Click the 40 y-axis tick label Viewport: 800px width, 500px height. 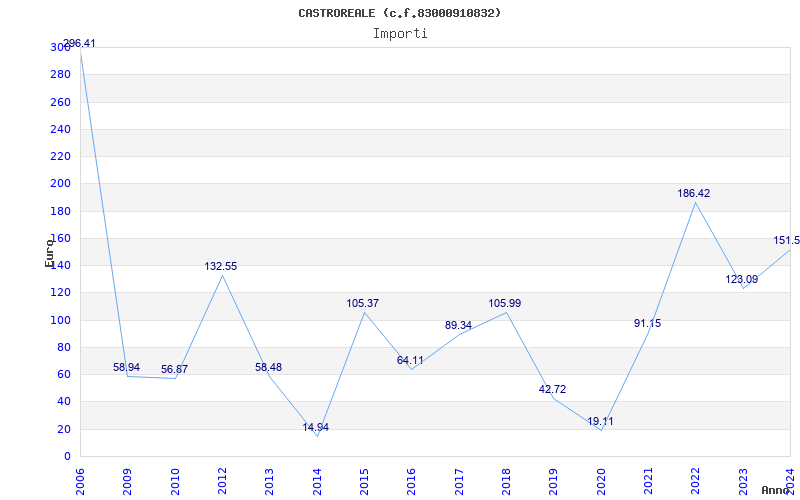(x=64, y=402)
